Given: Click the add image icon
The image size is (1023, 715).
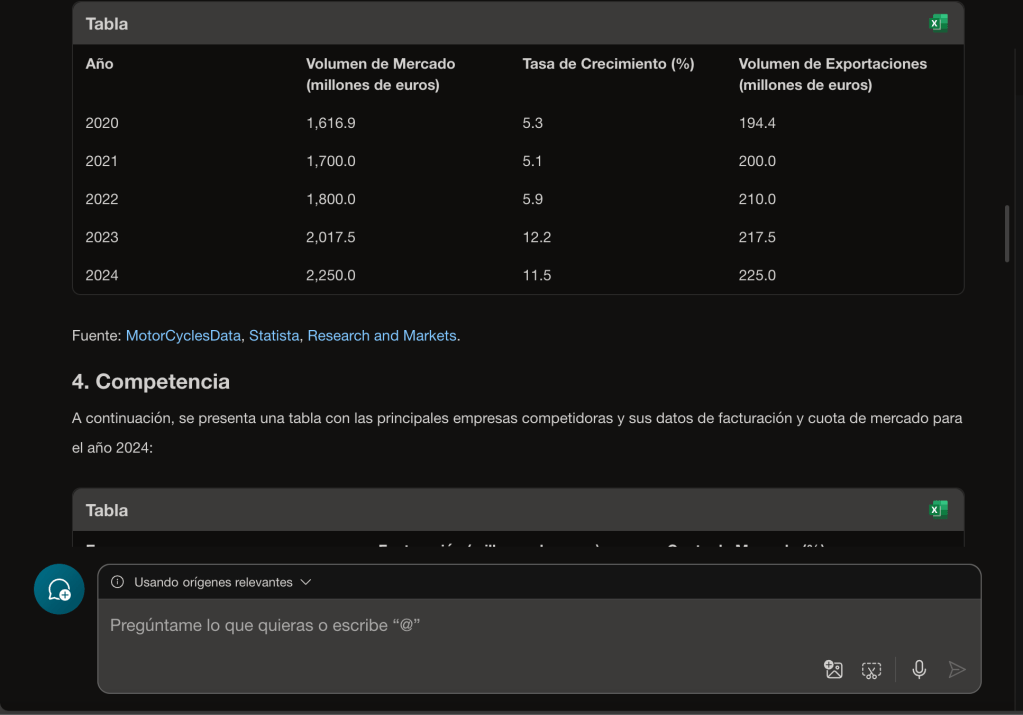Looking at the screenshot, I should 833,670.
